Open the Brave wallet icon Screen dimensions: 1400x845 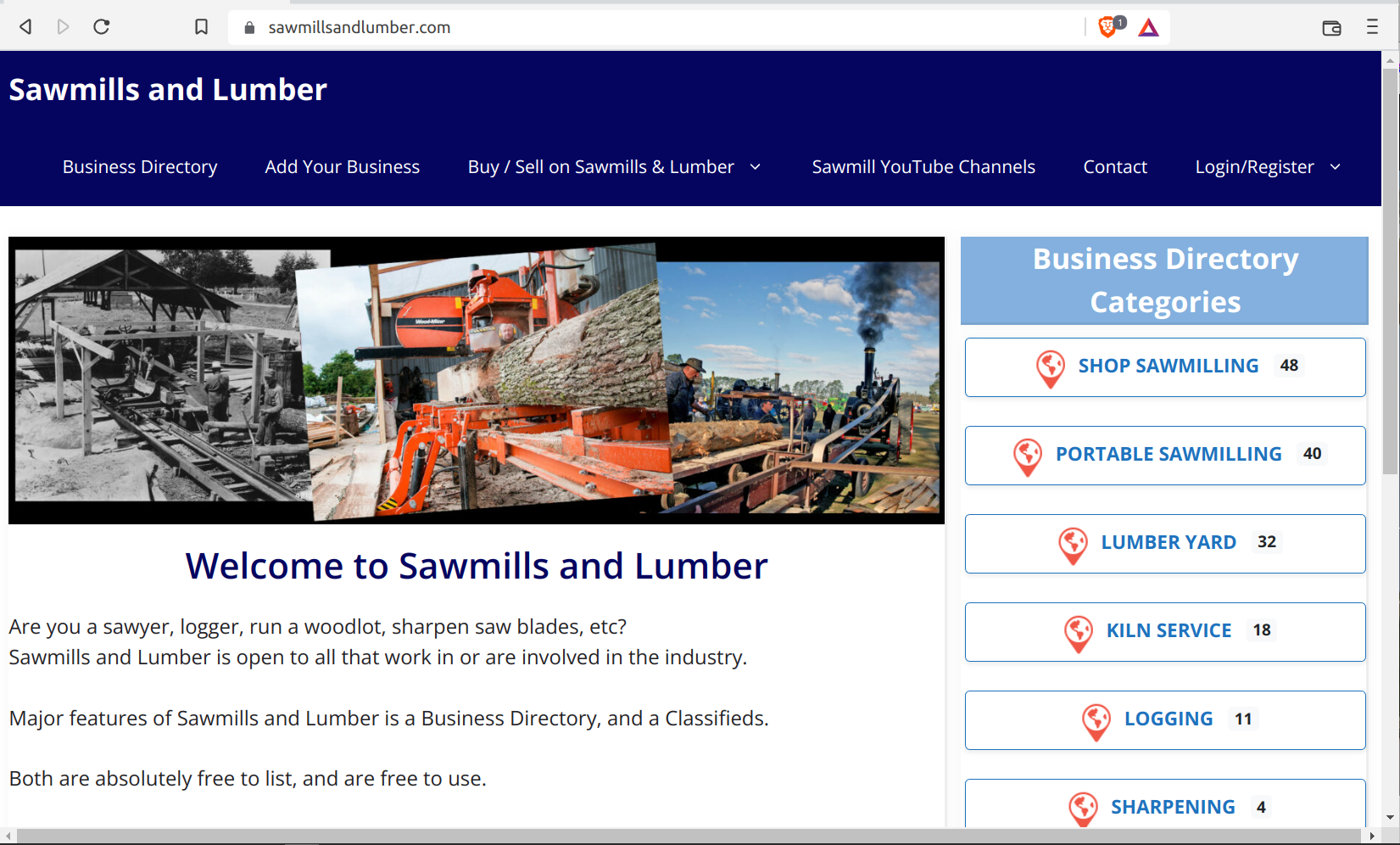click(1331, 28)
